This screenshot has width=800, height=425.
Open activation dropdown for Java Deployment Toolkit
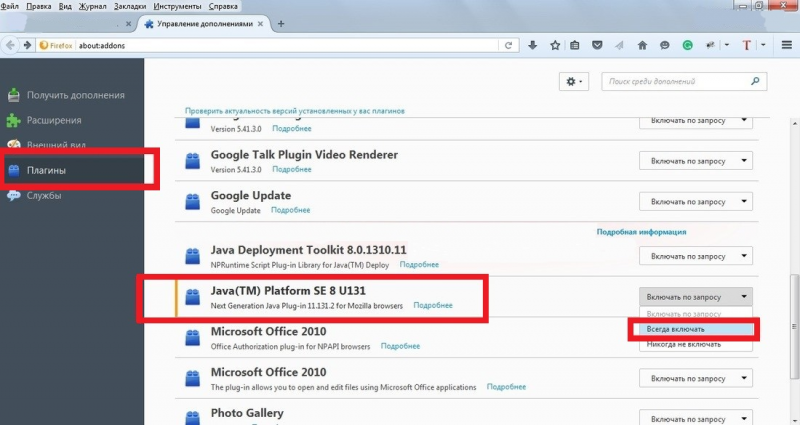pyautogui.click(x=696, y=257)
